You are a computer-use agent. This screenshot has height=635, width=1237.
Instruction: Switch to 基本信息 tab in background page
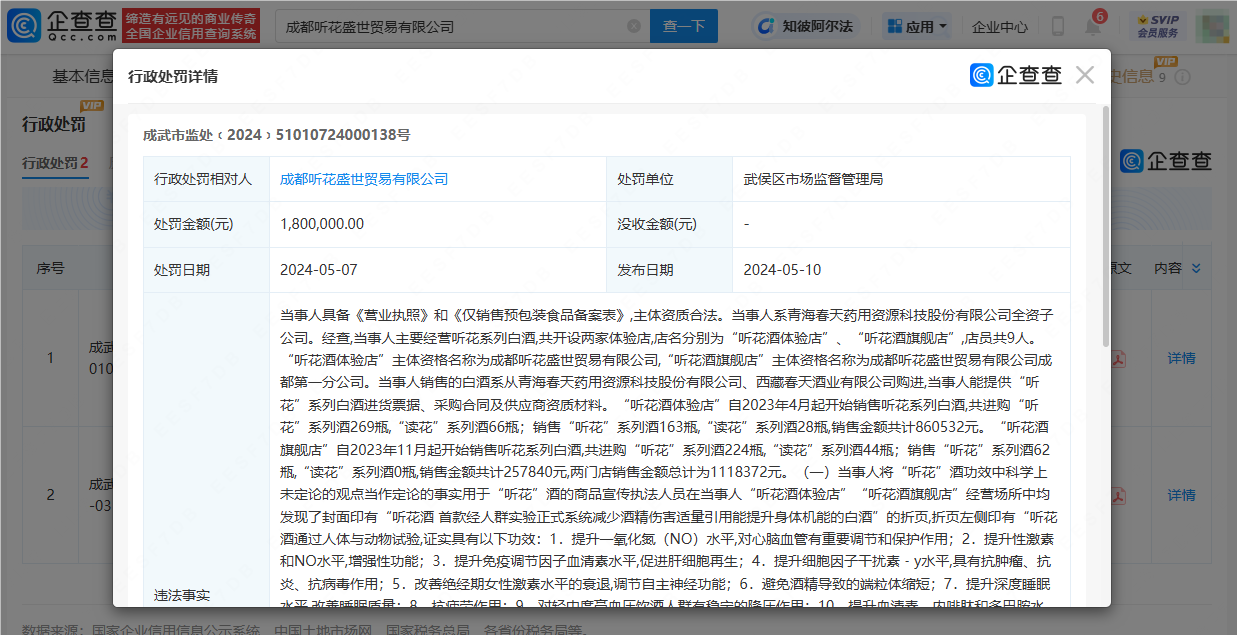(x=82, y=76)
